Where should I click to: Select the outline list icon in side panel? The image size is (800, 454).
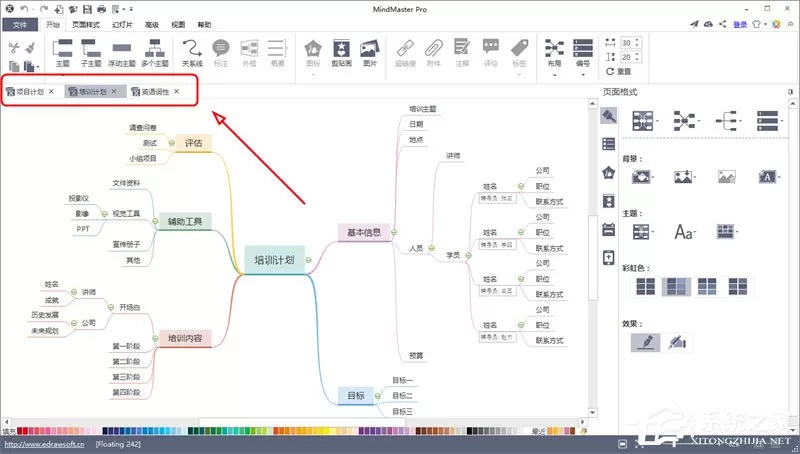[609, 144]
